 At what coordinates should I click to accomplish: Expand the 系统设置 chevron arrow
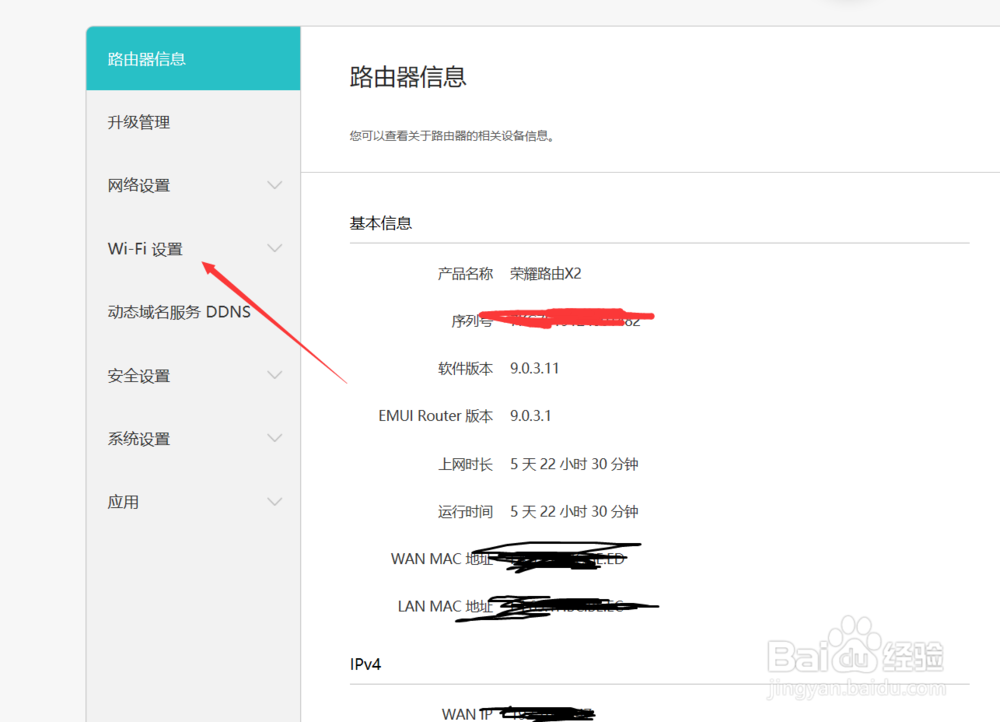click(x=274, y=438)
